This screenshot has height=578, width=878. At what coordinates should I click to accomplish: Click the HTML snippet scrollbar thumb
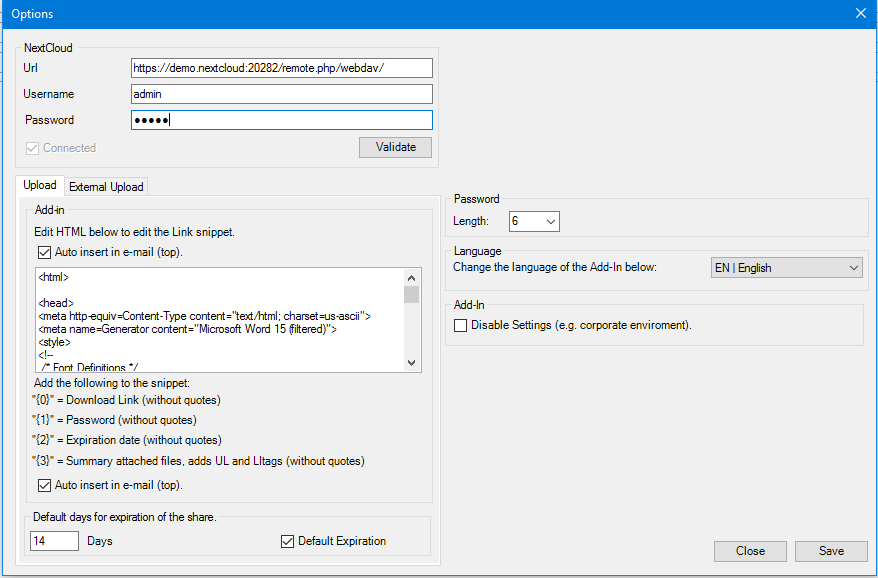tap(412, 295)
